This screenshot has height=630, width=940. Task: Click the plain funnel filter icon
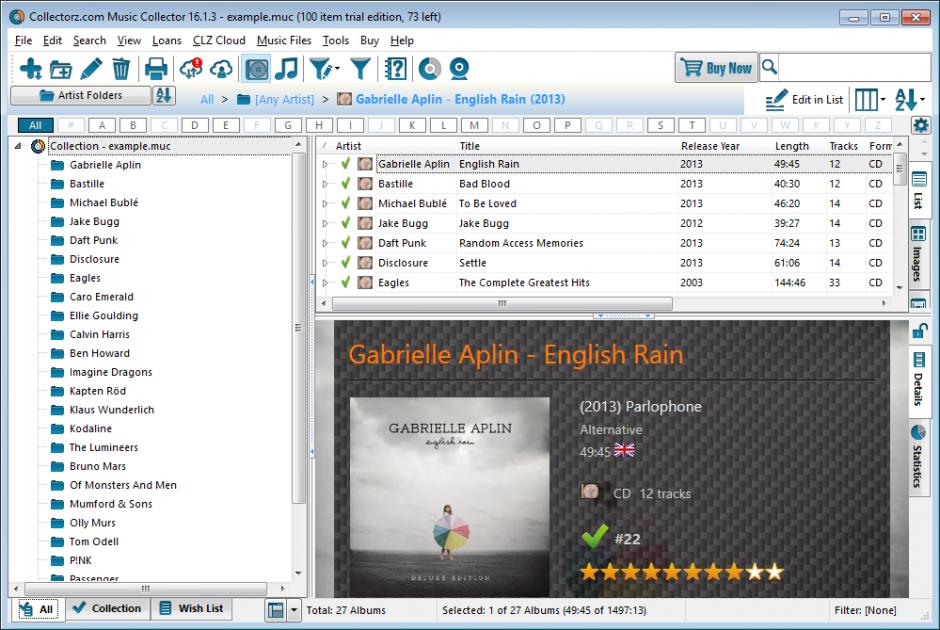pos(360,68)
